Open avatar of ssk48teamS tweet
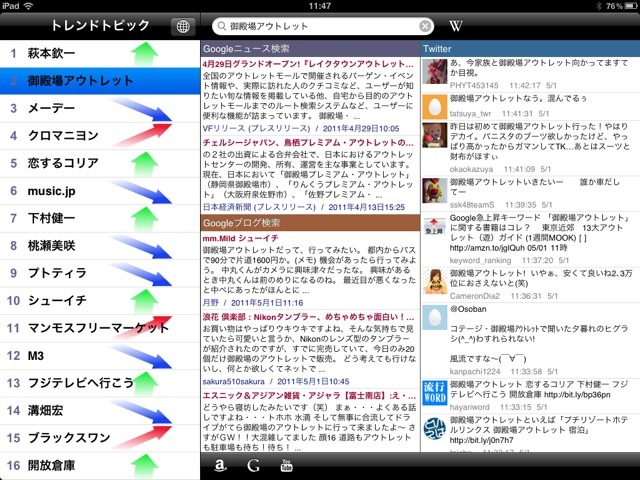The height and width of the screenshot is (480, 640). point(435,190)
